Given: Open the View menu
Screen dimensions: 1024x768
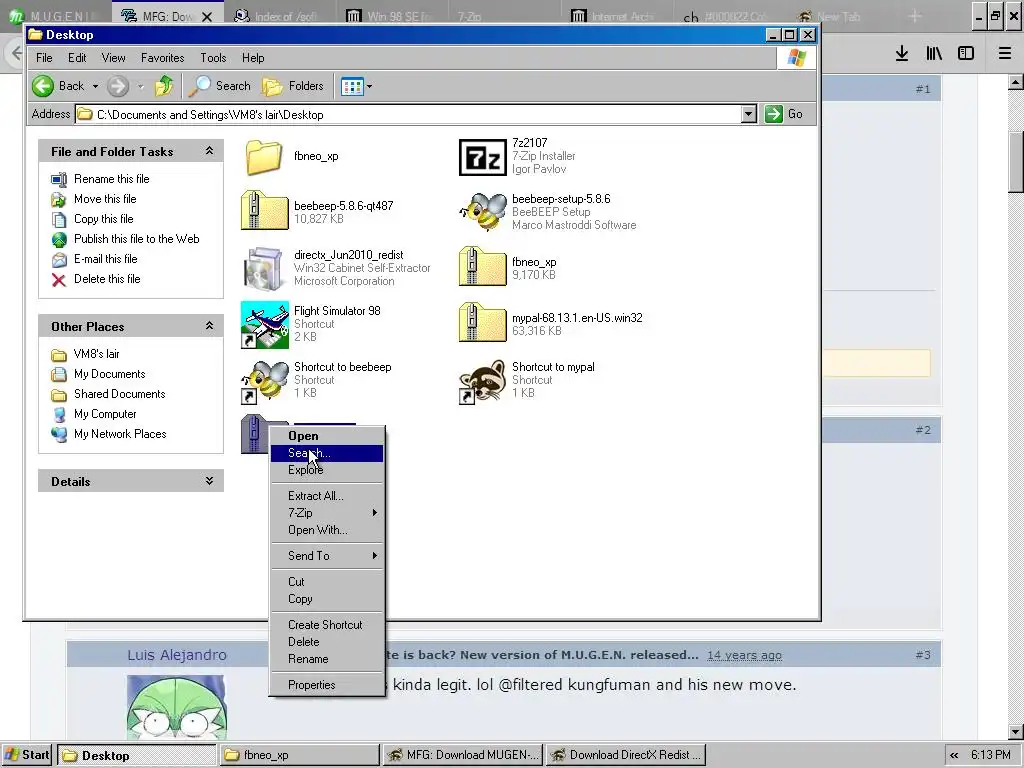Looking at the screenshot, I should pos(114,58).
